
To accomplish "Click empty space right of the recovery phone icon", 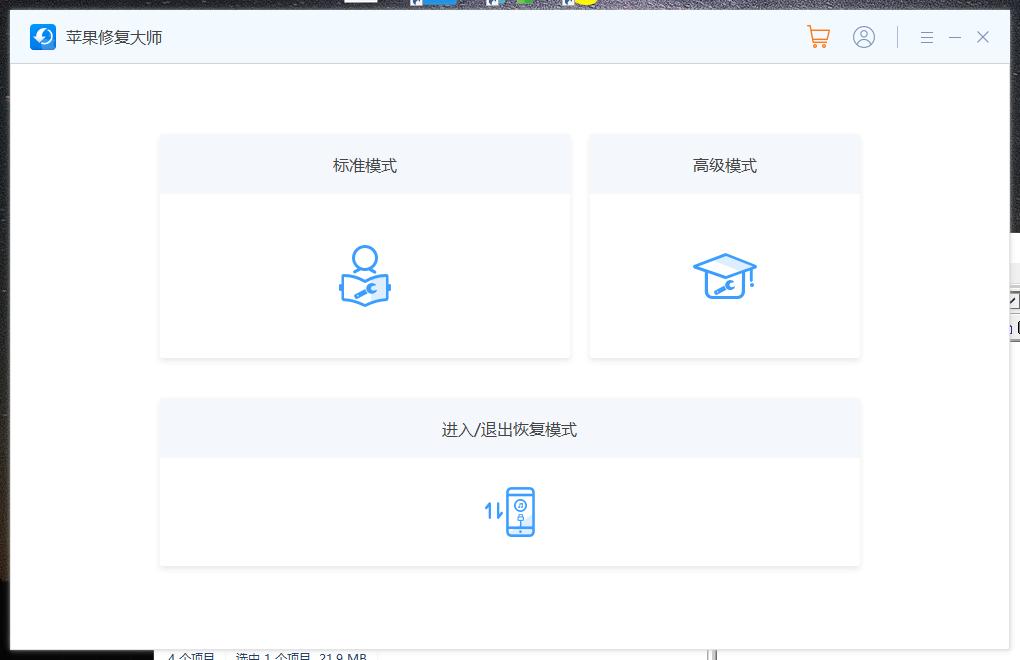I will coord(700,512).
